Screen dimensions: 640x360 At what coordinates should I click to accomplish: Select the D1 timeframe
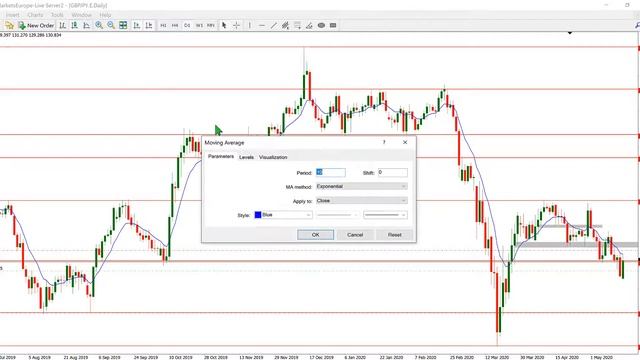pyautogui.click(x=187, y=25)
